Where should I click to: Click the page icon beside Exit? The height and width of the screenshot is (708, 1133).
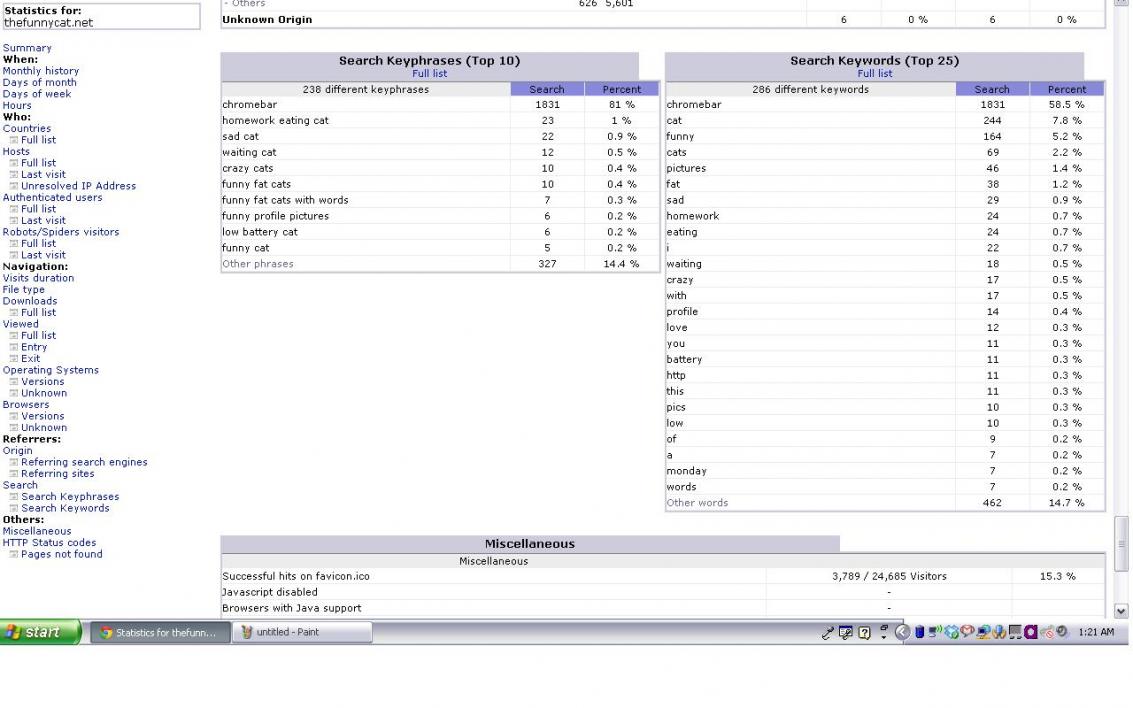(14, 359)
